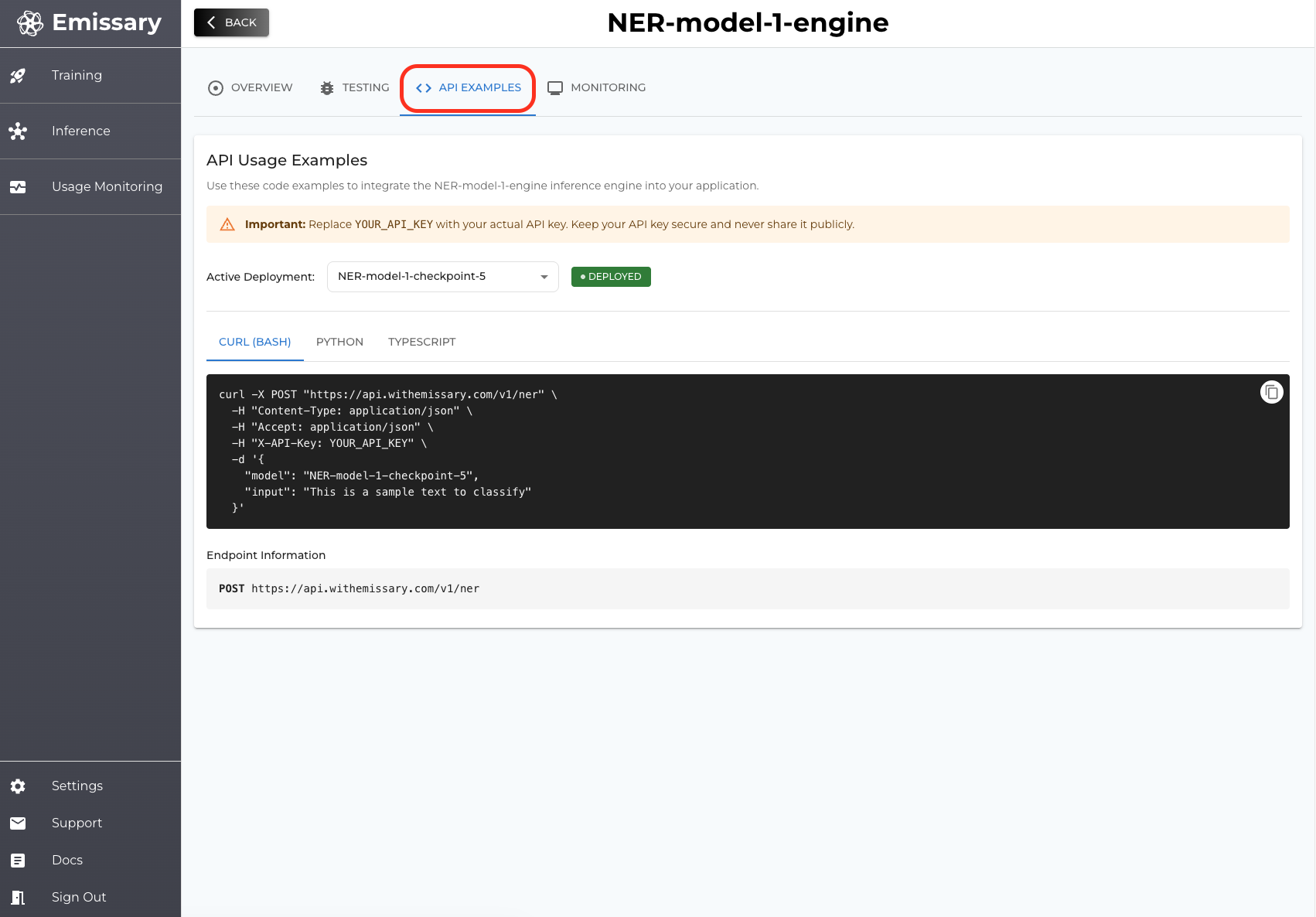
Task: Open the Training section
Action: click(76, 75)
